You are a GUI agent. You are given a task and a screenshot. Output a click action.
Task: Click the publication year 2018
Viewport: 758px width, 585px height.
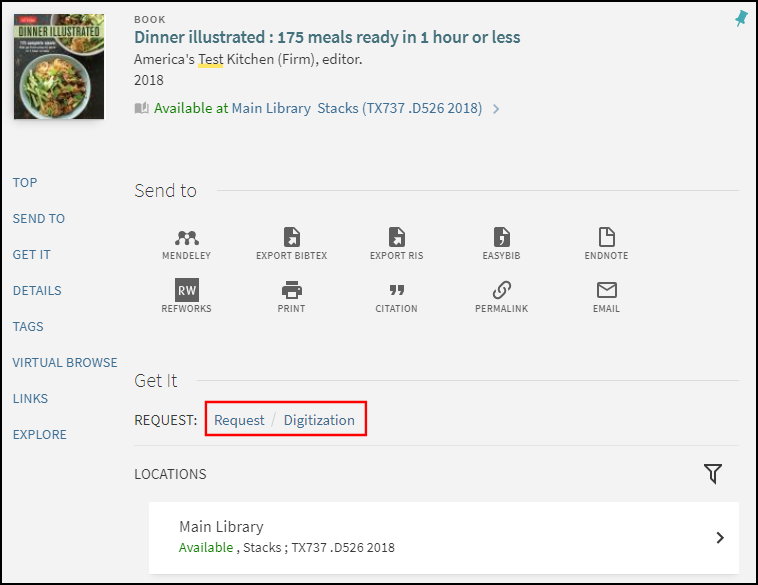click(149, 80)
